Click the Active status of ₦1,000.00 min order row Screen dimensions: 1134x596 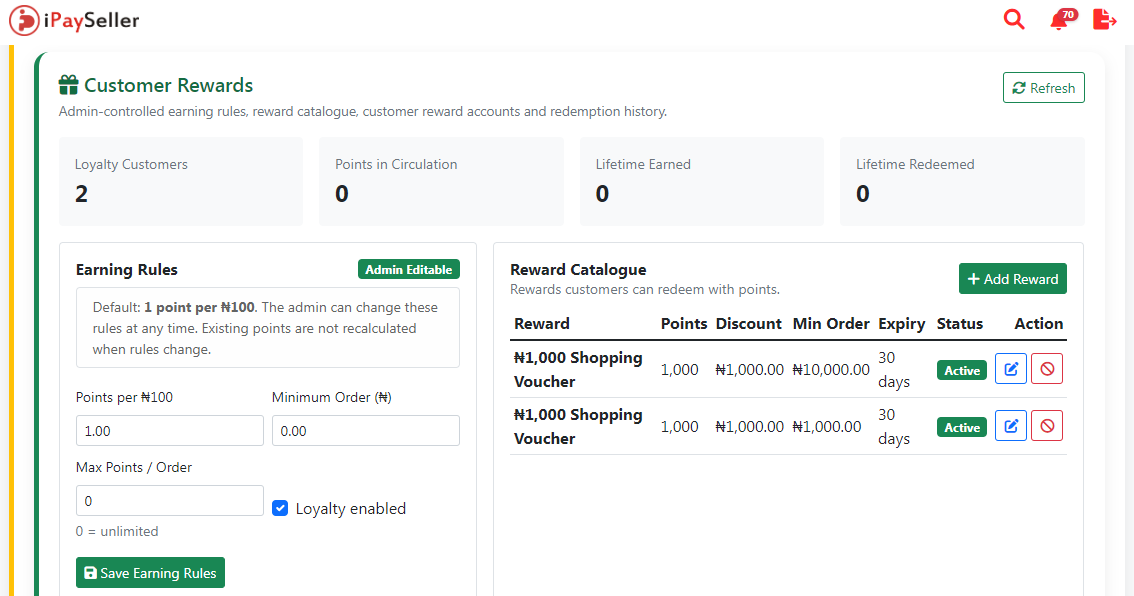962,427
